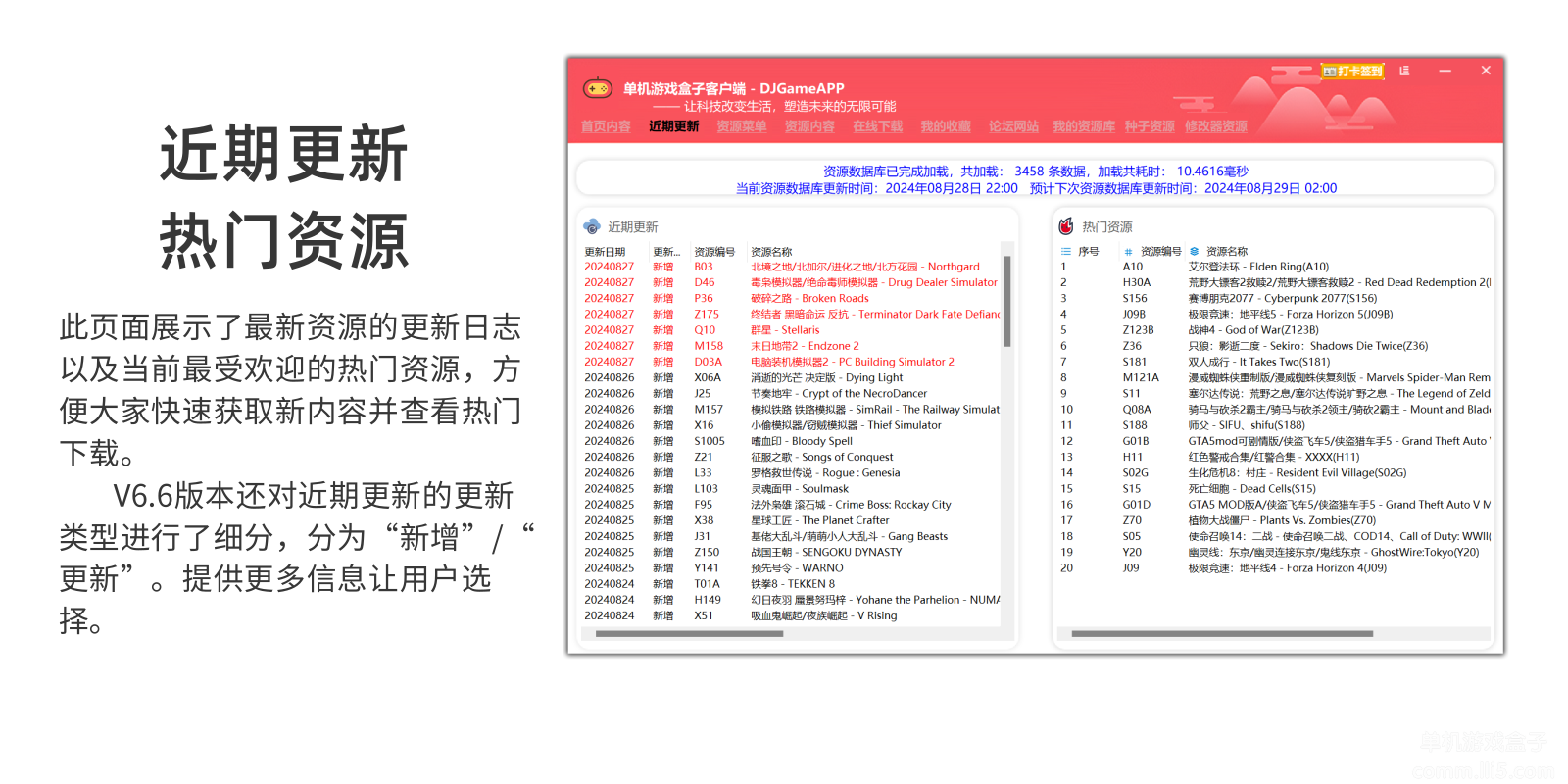Select hot resource Dead Cells(S15)
The width and height of the screenshot is (1568, 784).
1274,488
